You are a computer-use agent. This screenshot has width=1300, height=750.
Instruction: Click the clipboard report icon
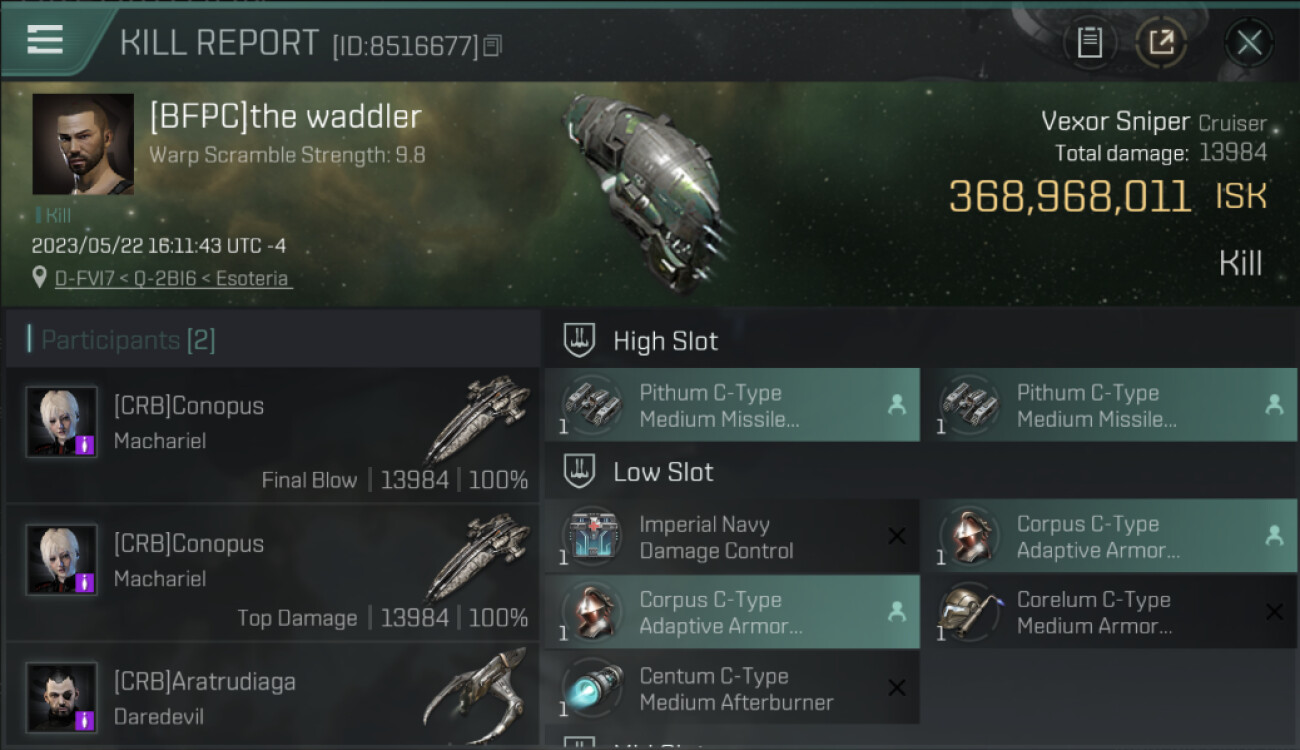tap(1090, 43)
